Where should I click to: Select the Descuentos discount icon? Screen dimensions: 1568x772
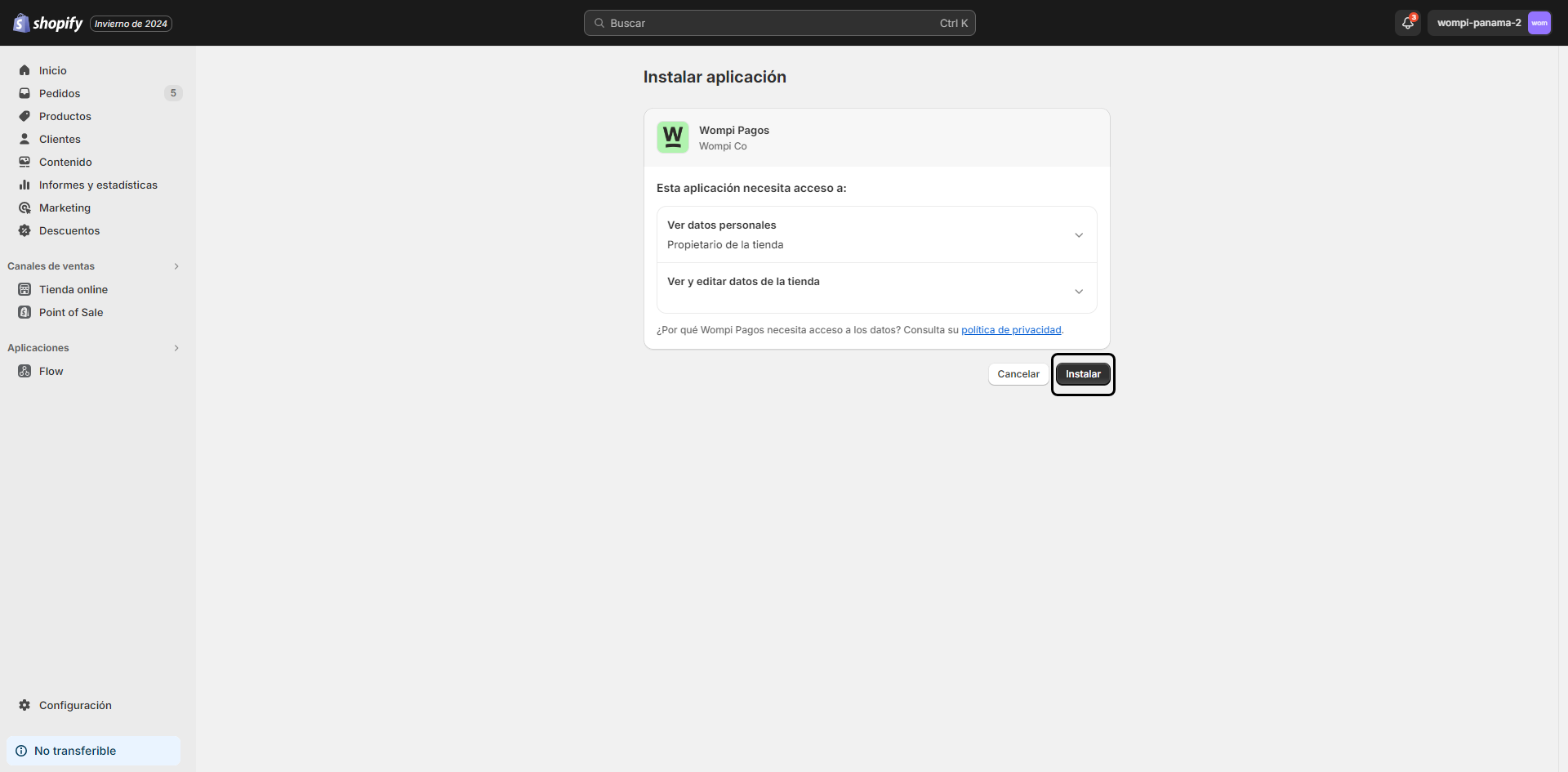click(x=24, y=230)
